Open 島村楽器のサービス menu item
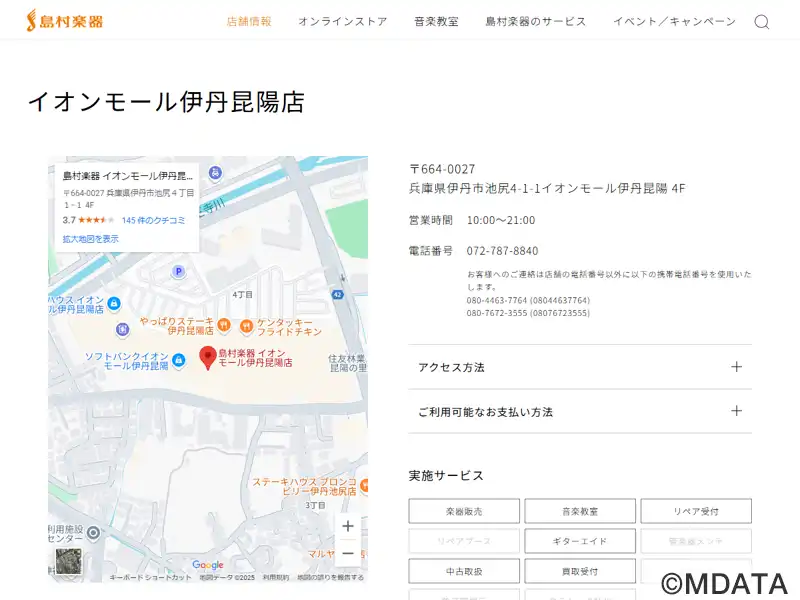Image resolution: width=800 pixels, height=600 pixels. coord(536,21)
